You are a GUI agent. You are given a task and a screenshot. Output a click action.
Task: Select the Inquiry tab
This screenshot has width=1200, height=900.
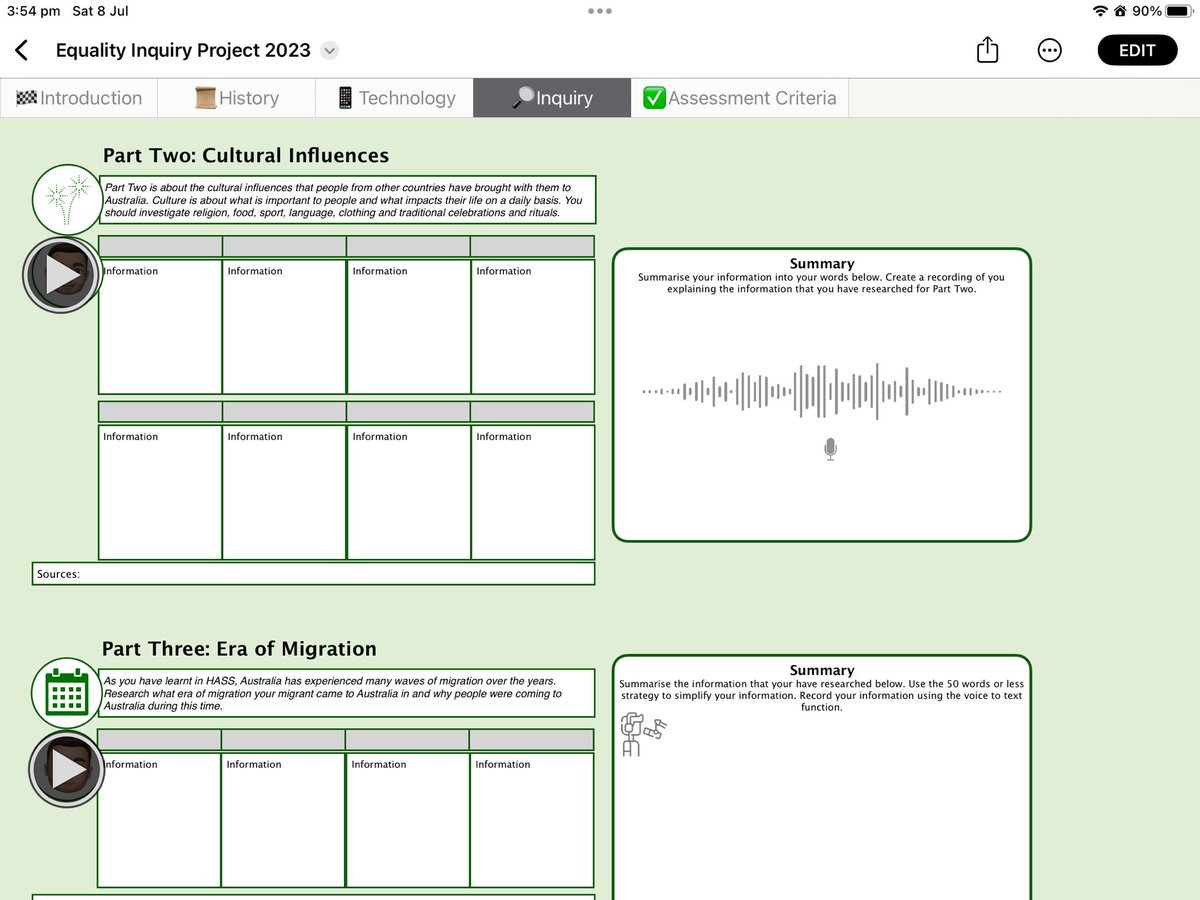pyautogui.click(x=552, y=98)
